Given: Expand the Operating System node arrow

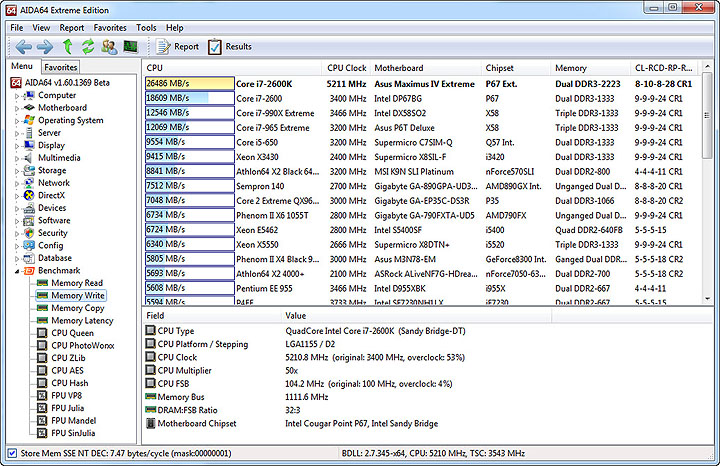Looking at the screenshot, I should [17, 121].
